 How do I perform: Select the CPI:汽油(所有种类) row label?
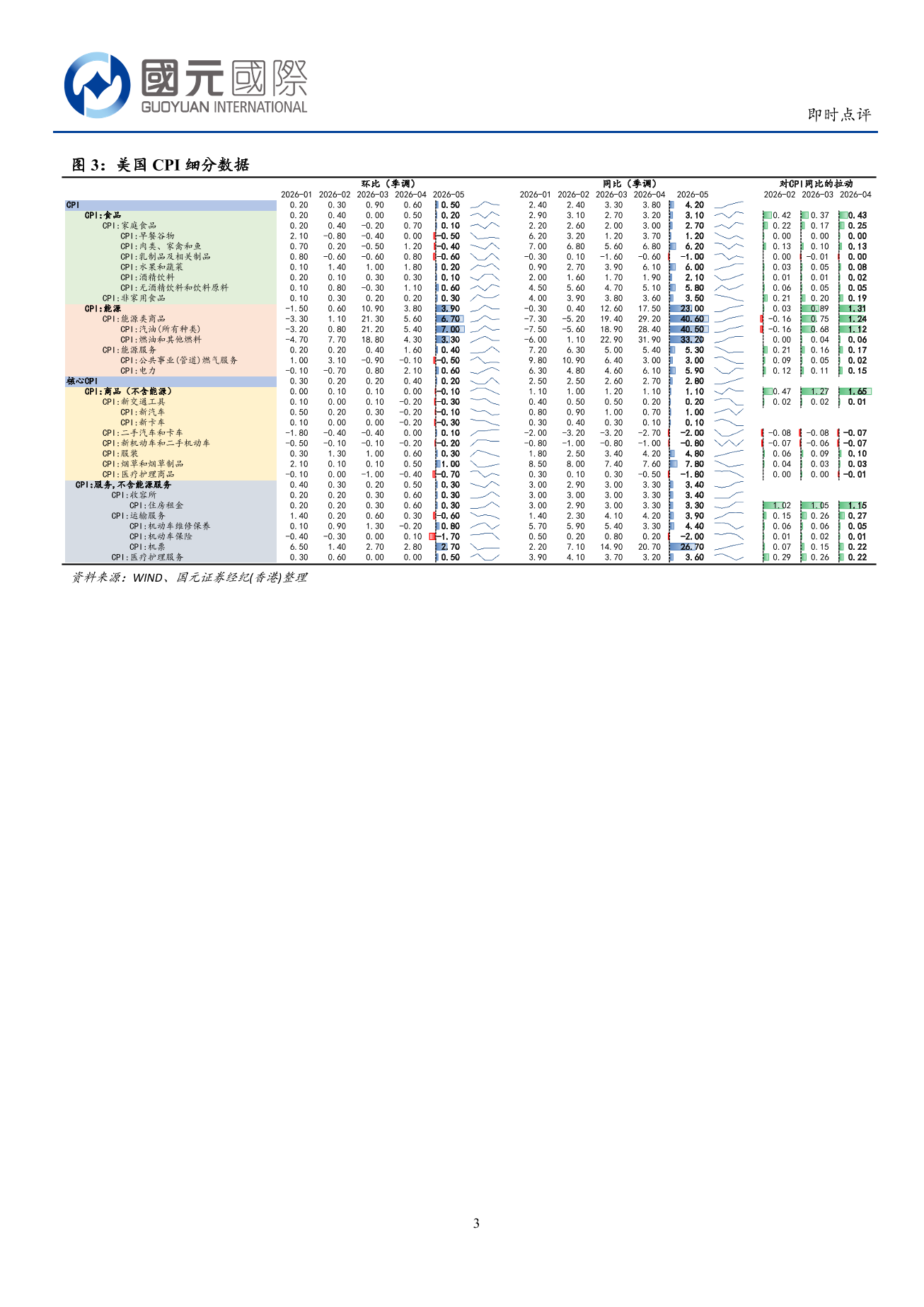click(x=160, y=329)
